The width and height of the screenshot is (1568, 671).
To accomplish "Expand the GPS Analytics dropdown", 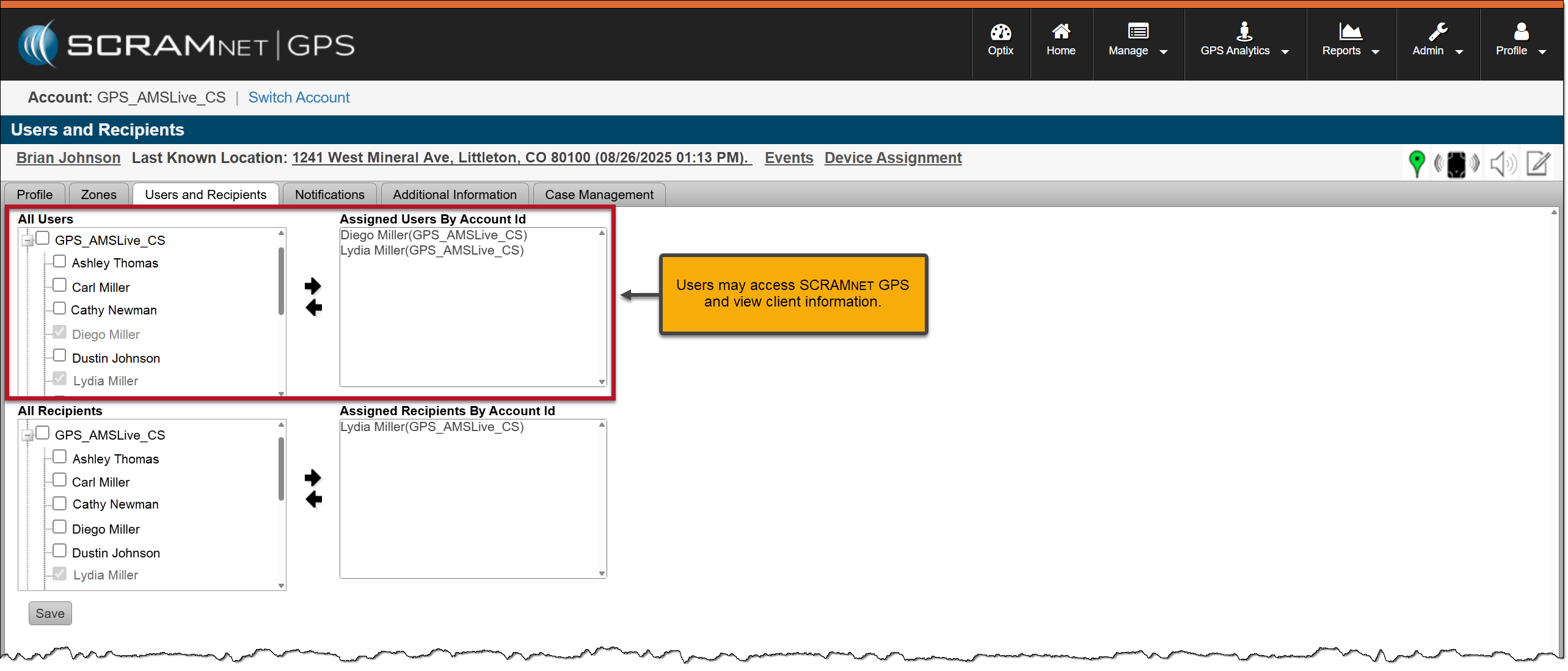I will (x=1244, y=43).
